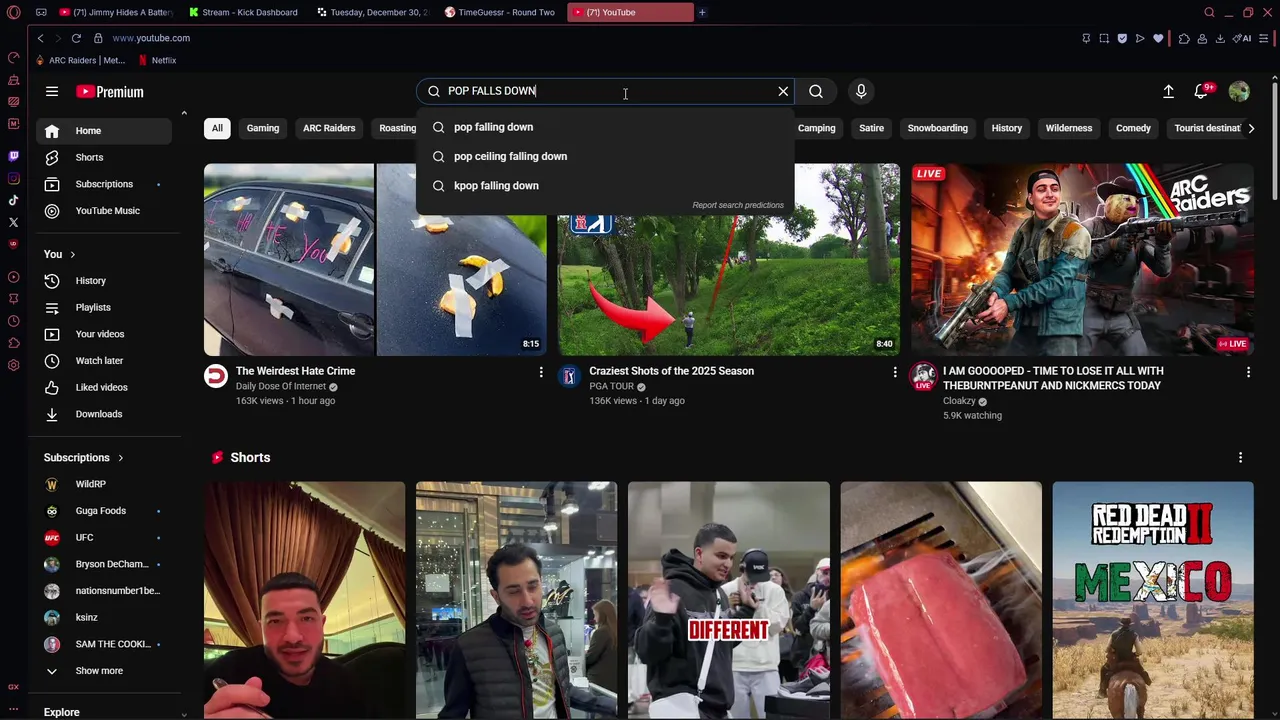Choose the 'pop ceiling falling down' suggestion

tap(605, 156)
